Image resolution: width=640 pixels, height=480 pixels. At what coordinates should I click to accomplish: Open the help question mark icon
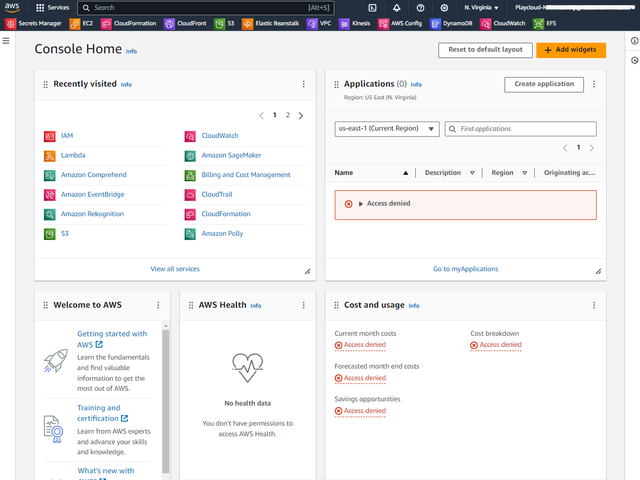point(420,7)
